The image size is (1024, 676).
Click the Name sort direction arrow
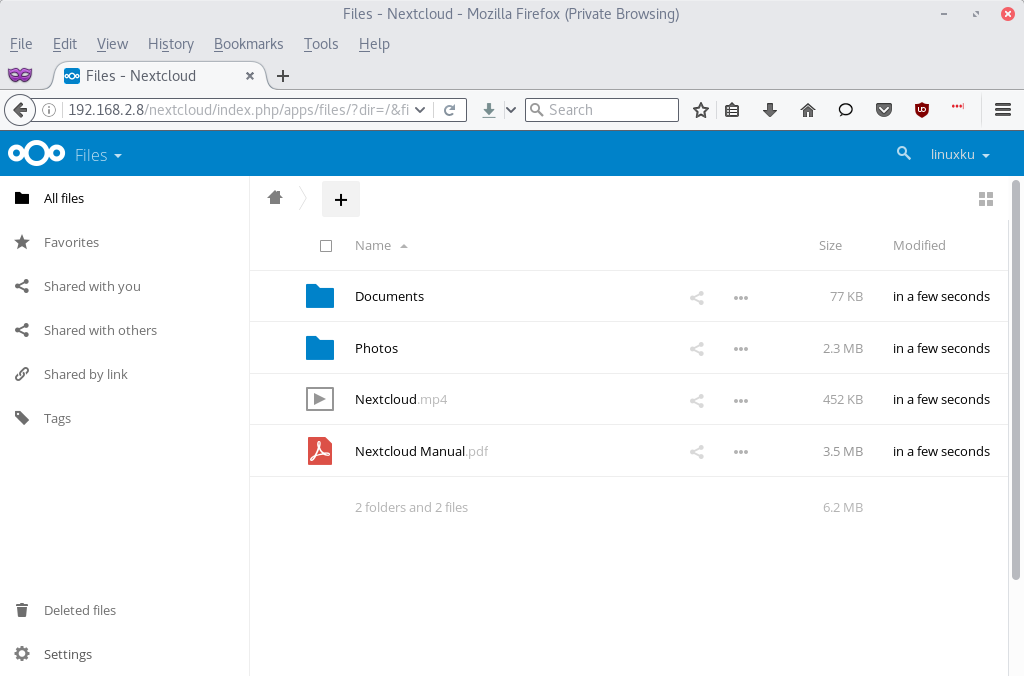click(x=404, y=246)
